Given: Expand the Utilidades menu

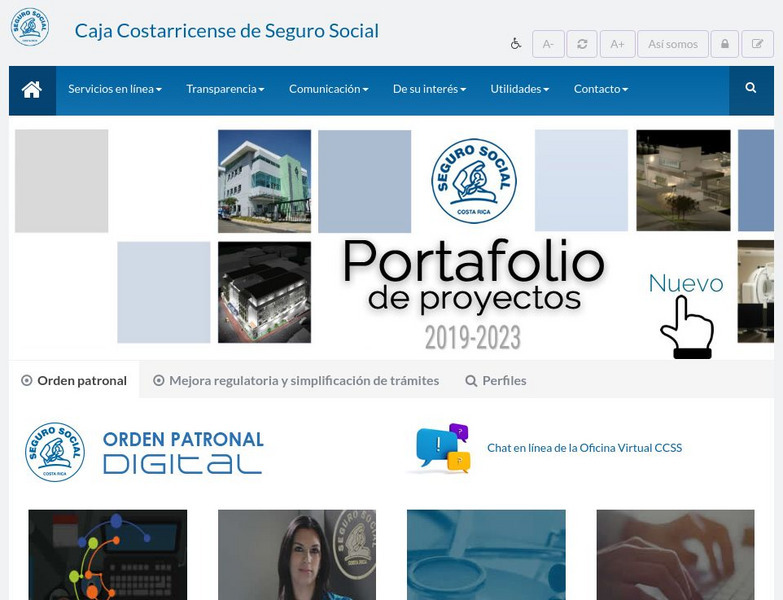Looking at the screenshot, I should [519, 89].
